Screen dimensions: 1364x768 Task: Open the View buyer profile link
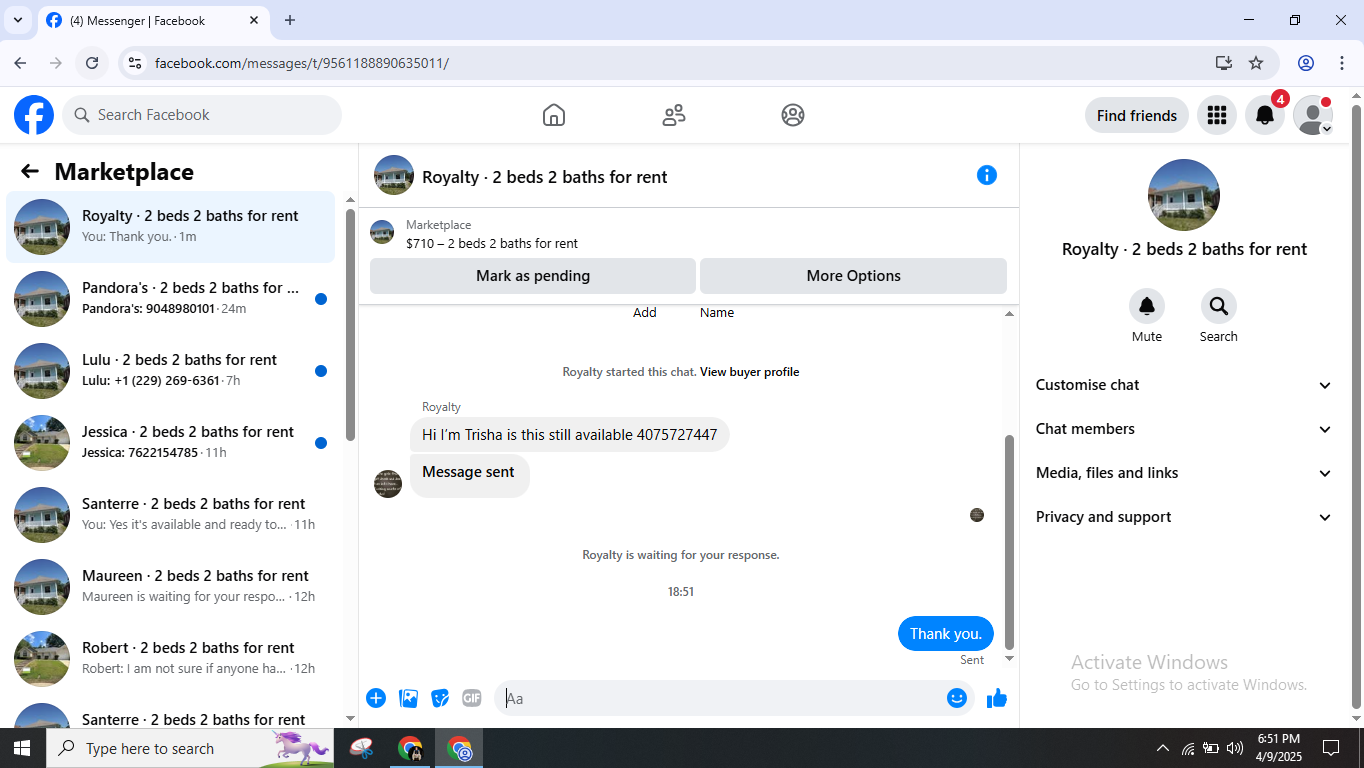(x=749, y=372)
